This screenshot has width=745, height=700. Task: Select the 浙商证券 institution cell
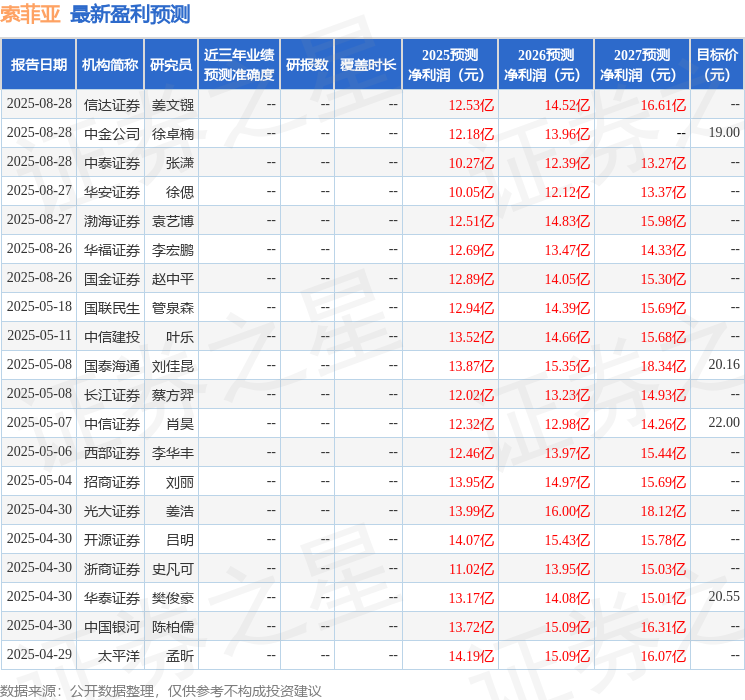click(112, 569)
